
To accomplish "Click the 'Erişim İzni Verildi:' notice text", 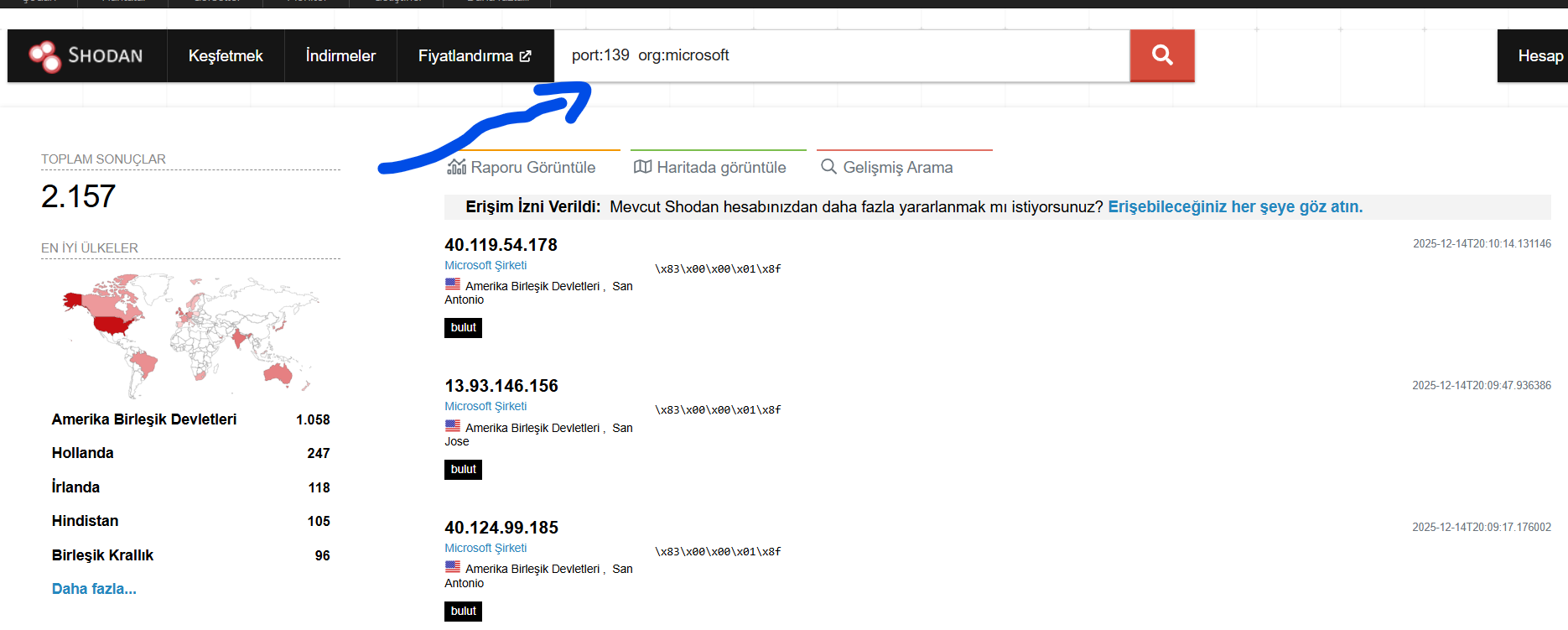I will 533,207.
